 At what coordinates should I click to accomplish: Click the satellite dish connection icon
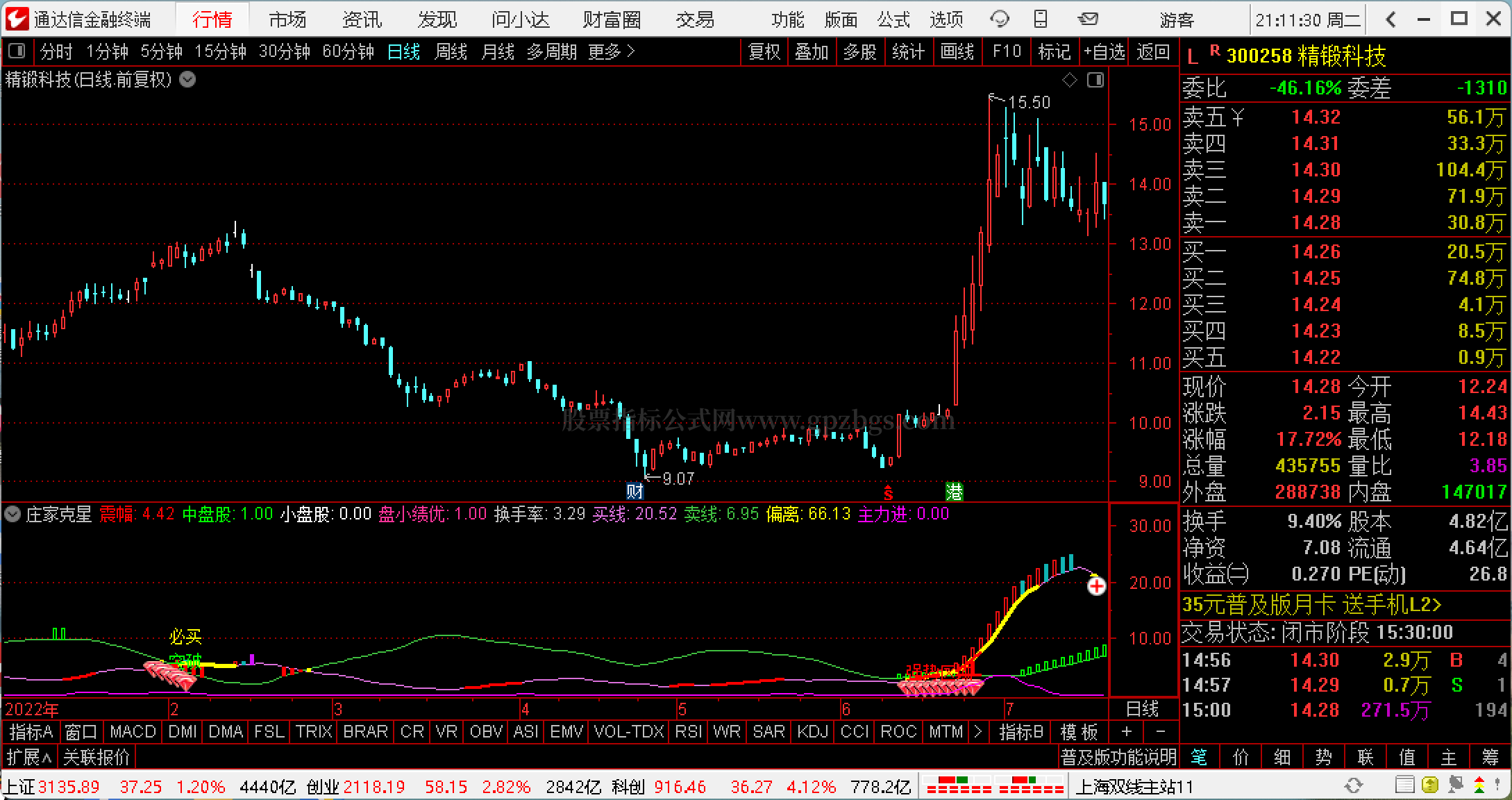click(x=1456, y=786)
